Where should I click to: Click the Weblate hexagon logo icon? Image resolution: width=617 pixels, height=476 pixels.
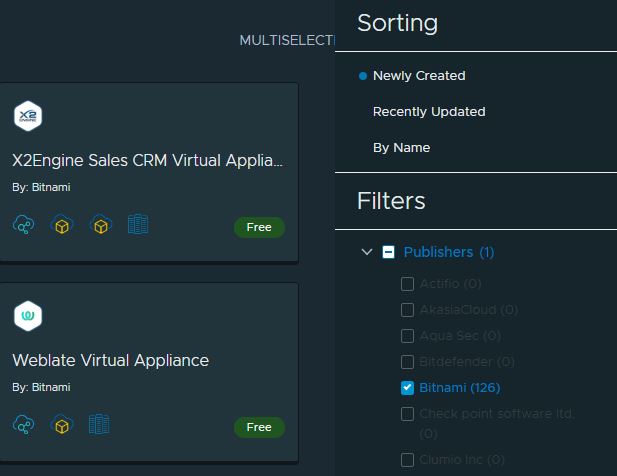coord(28,316)
